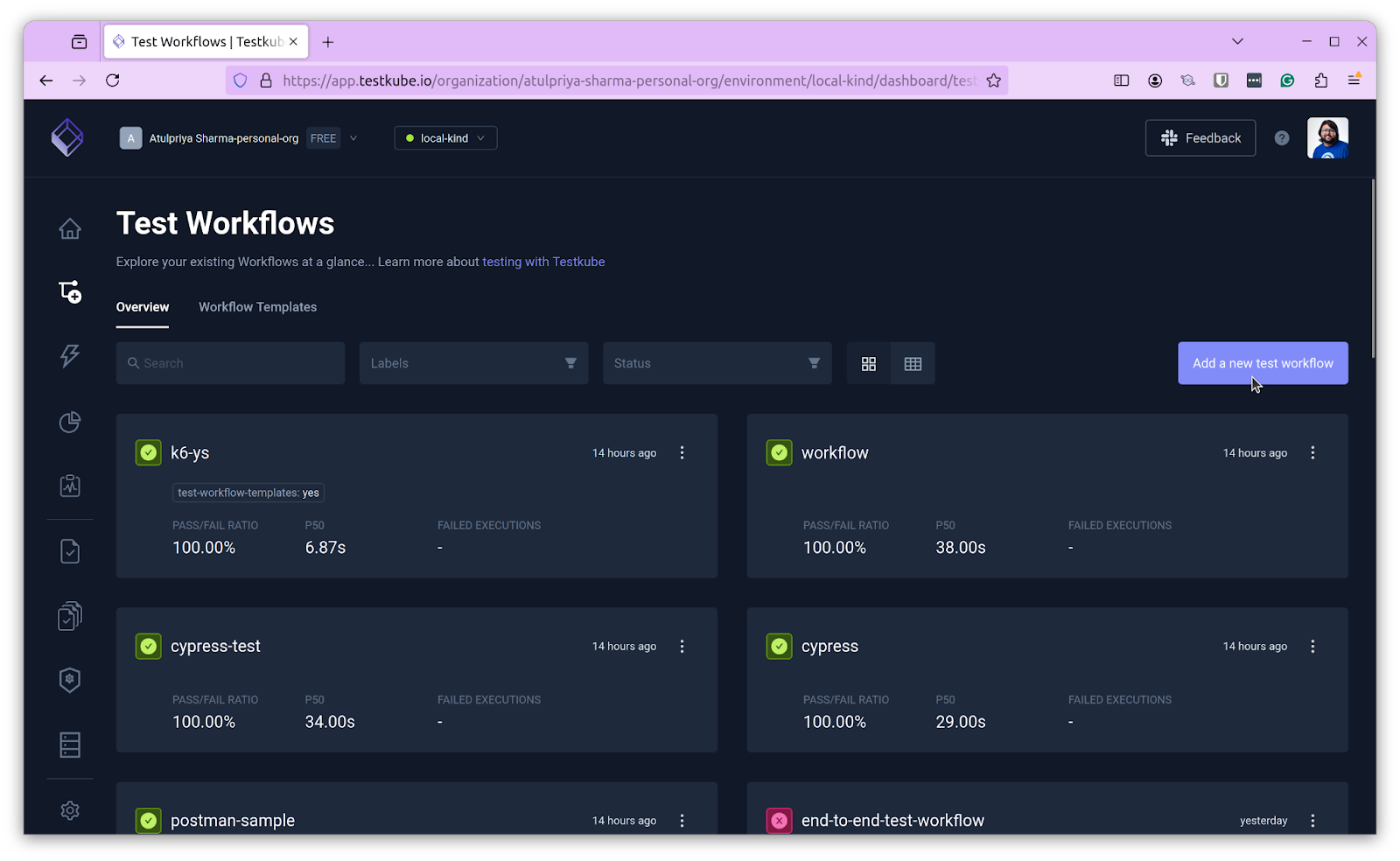Follow the testing with Testkube link
The image size is (1400, 861).
543,262
